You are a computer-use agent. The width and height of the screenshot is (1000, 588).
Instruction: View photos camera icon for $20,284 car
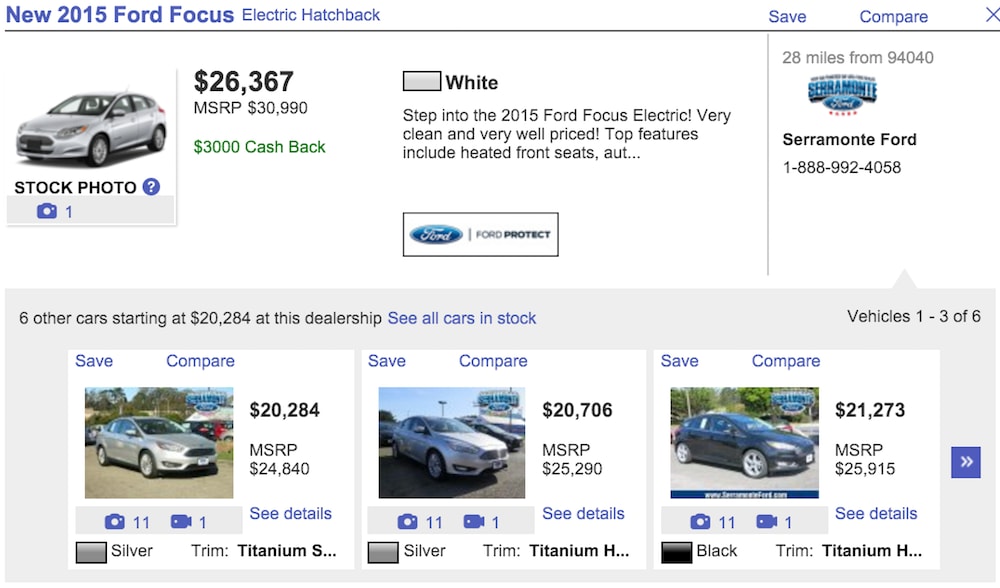click(x=115, y=522)
